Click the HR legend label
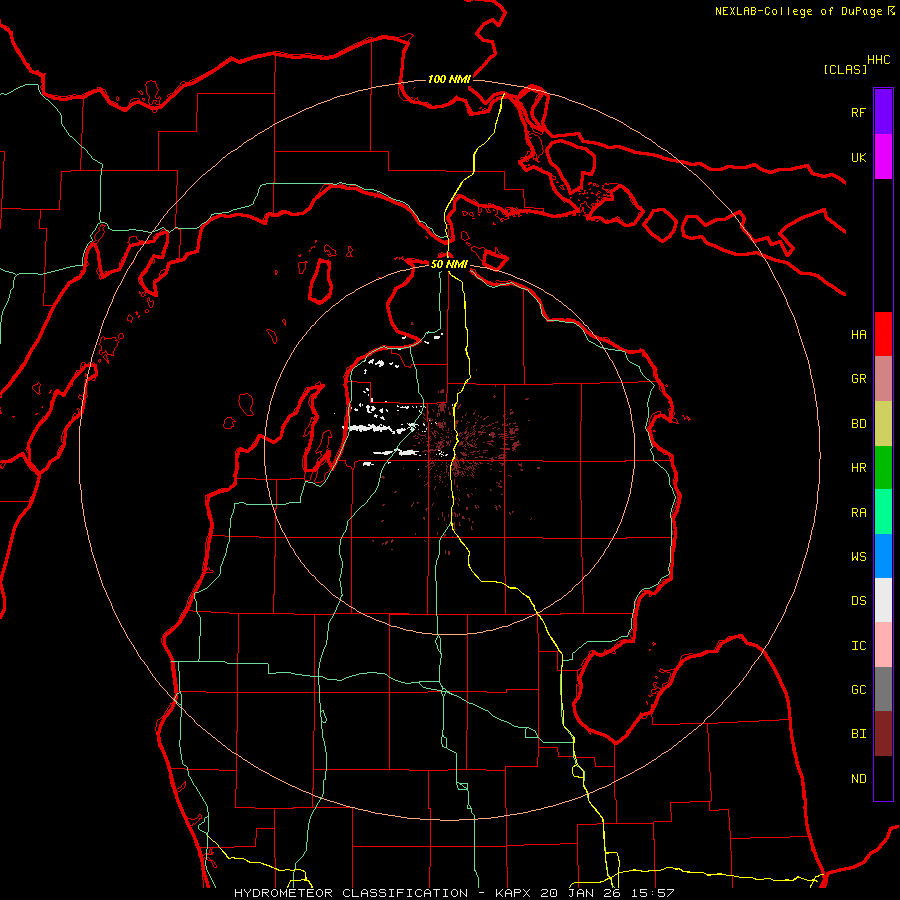This screenshot has width=900, height=900. (x=858, y=468)
